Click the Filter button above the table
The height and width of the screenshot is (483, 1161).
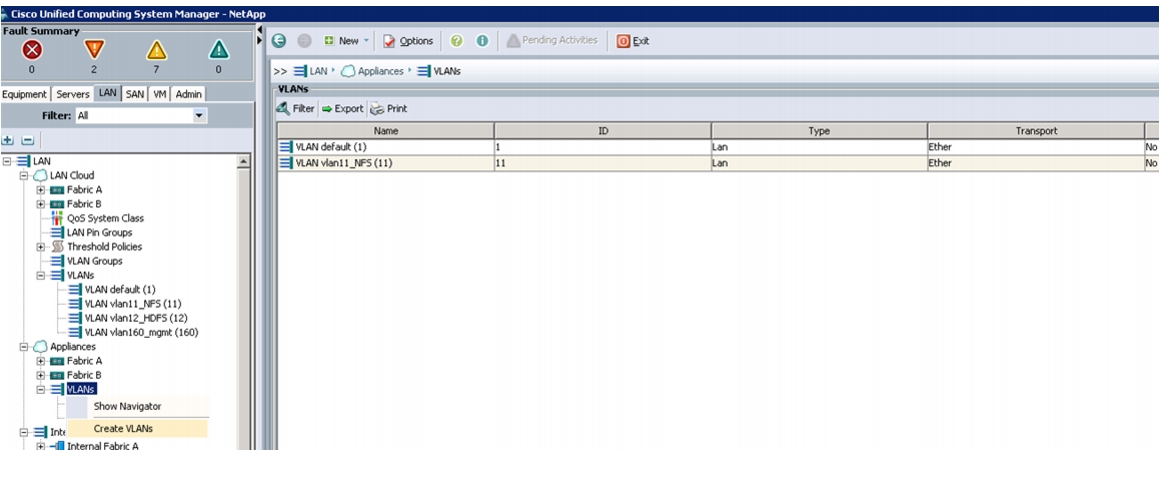[x=296, y=108]
